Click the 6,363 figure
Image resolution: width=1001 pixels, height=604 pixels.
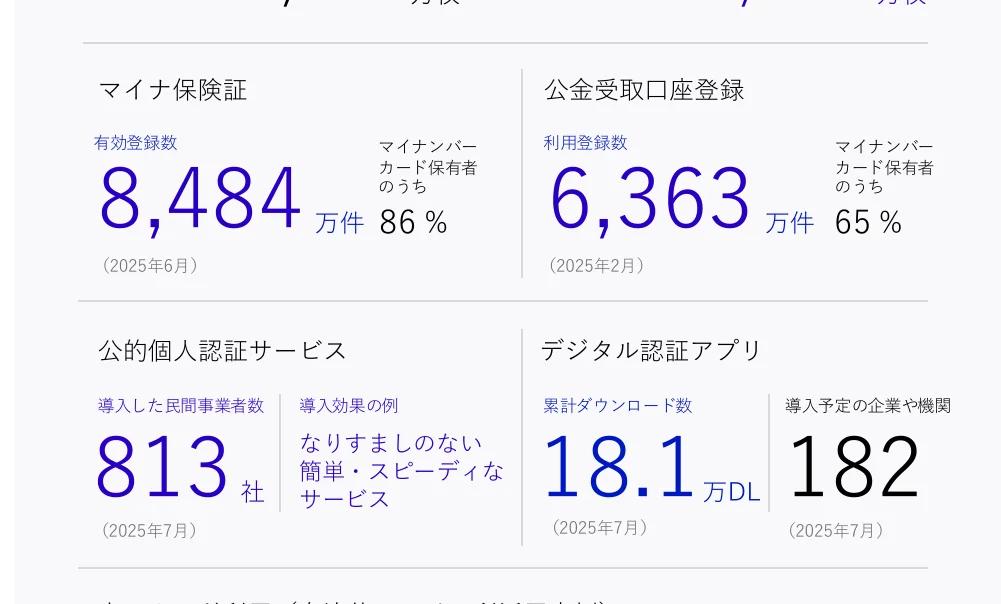coord(650,199)
